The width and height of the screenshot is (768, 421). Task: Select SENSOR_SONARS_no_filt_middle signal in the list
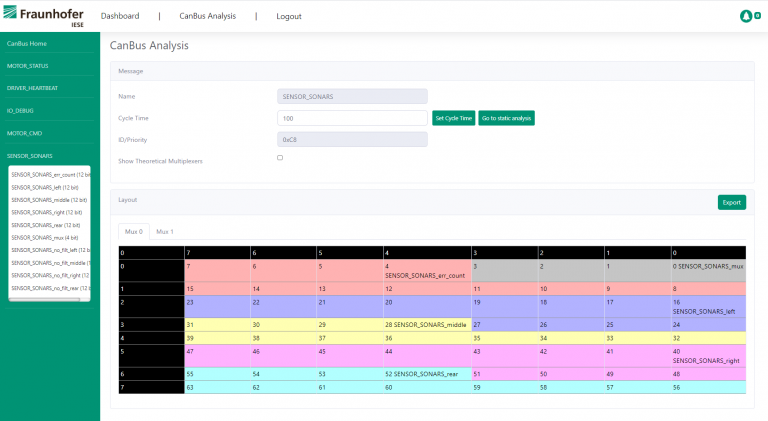point(50,263)
